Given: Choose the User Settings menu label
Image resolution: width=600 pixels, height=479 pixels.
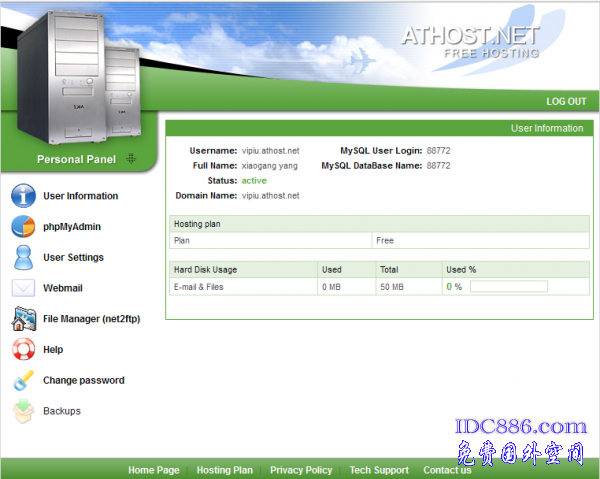Looking at the screenshot, I should [x=73, y=257].
